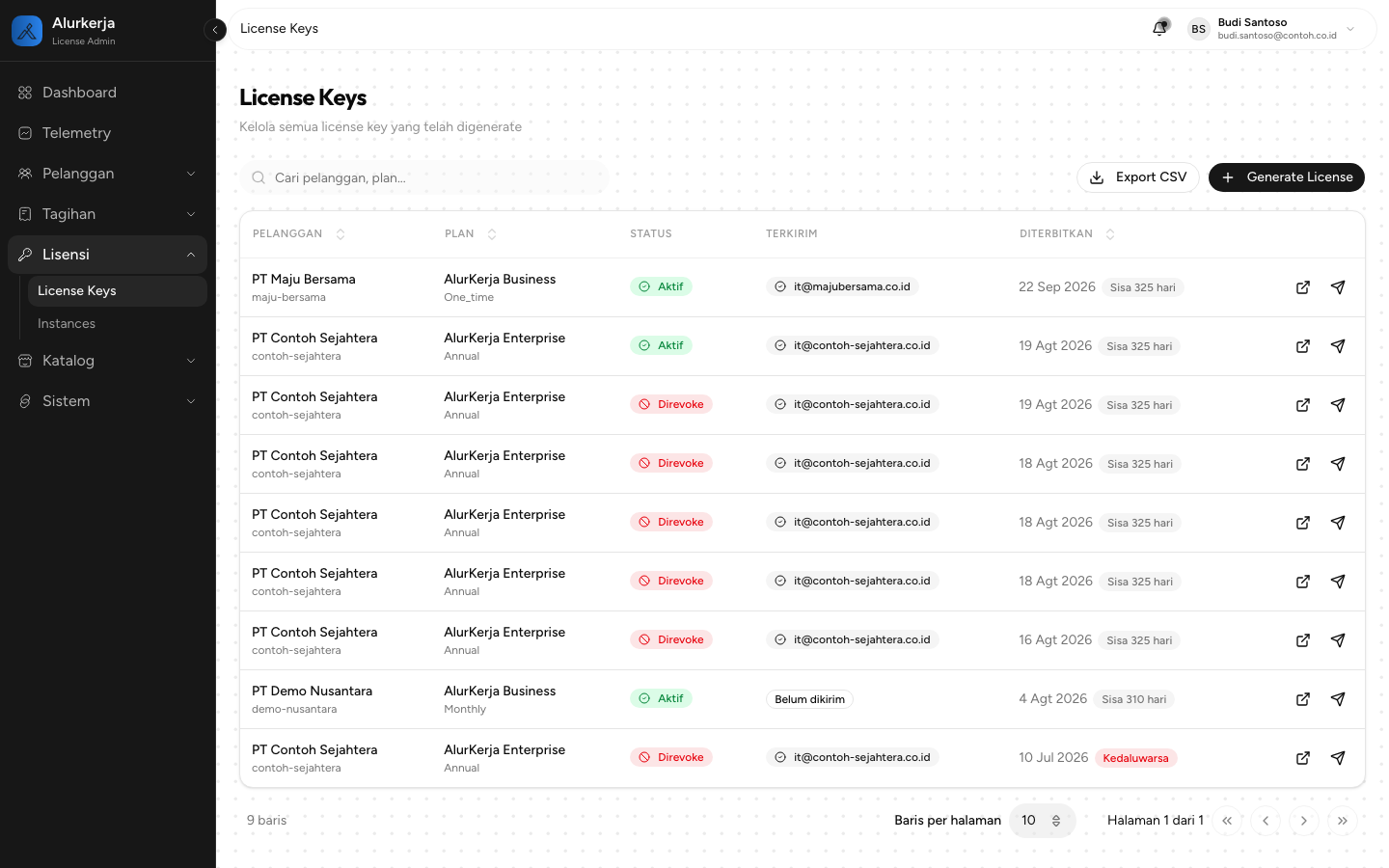Expand the Katalog sidebar menu

pyautogui.click(x=107, y=361)
